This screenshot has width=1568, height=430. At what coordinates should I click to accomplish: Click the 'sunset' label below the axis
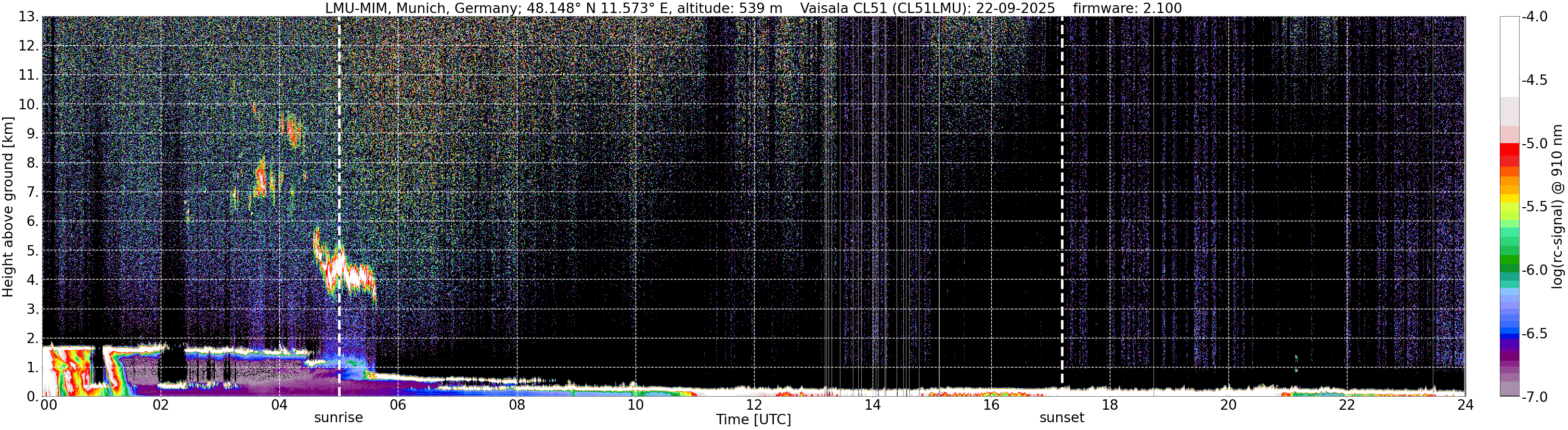pos(1061,418)
